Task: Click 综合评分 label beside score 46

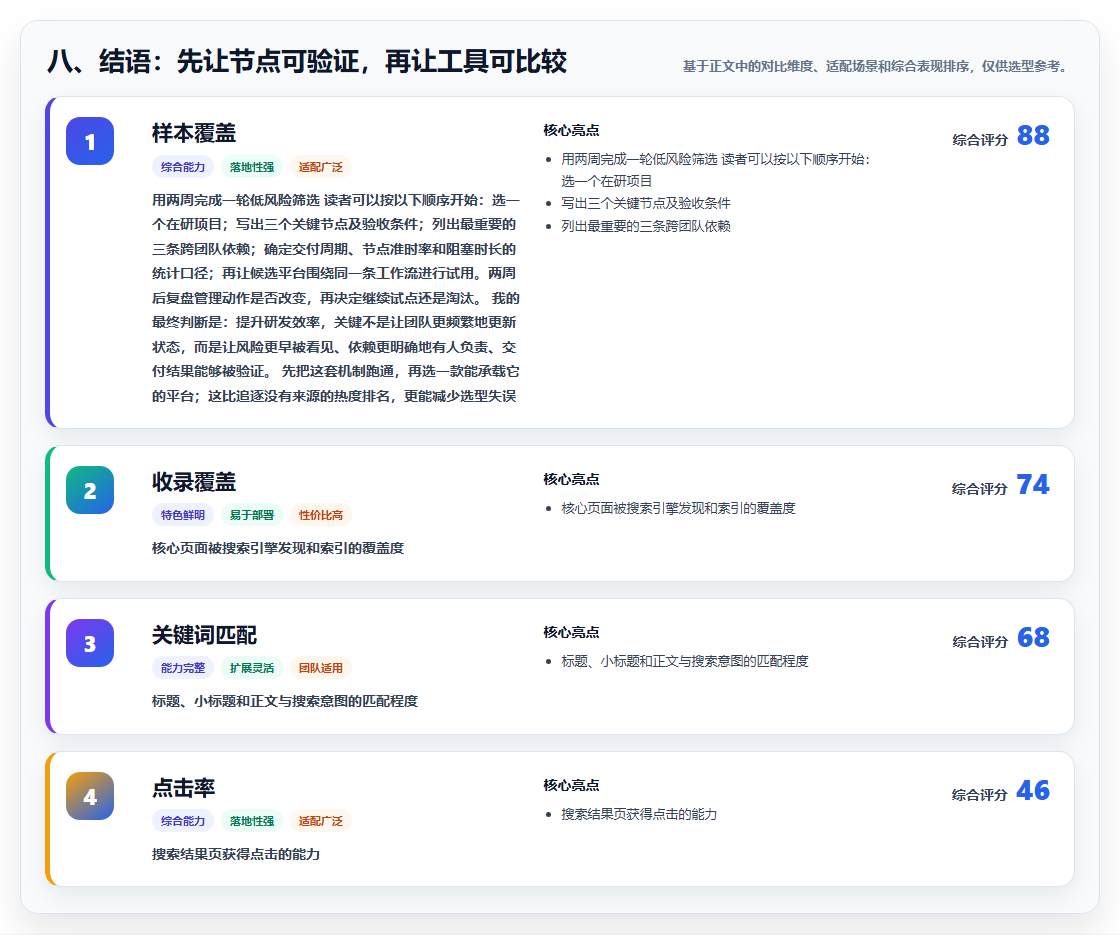Action: [x=980, y=794]
